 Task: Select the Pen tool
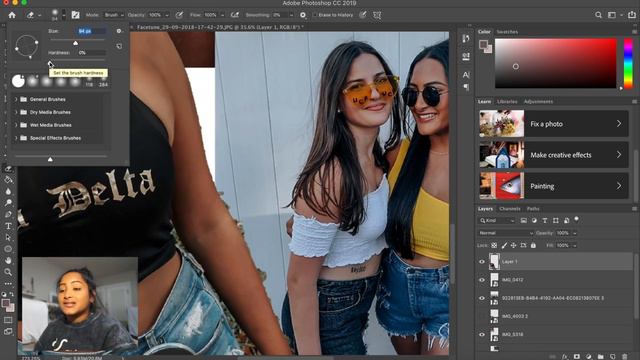[x=8, y=214]
